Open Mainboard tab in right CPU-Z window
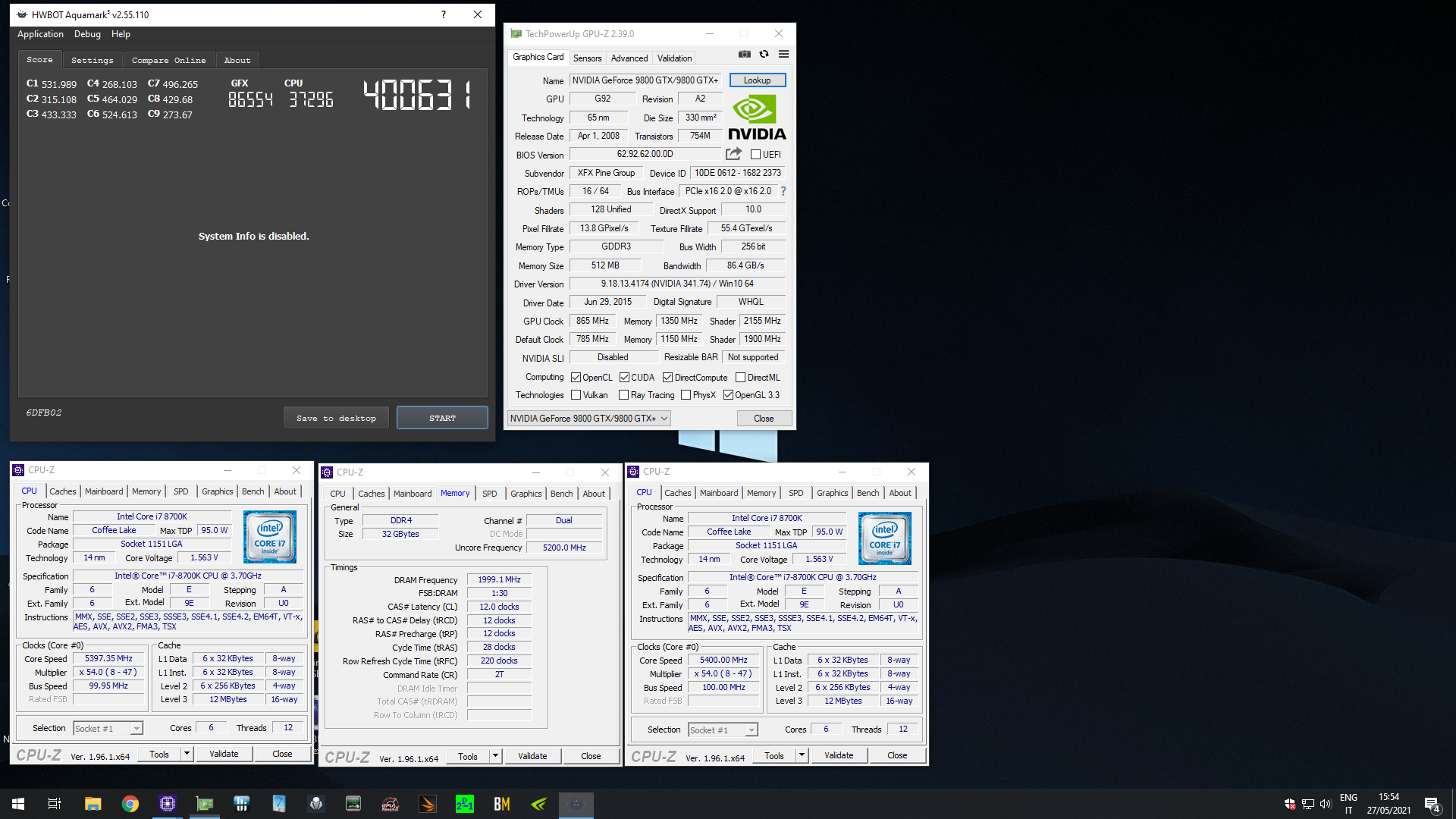The height and width of the screenshot is (819, 1456). click(x=719, y=493)
